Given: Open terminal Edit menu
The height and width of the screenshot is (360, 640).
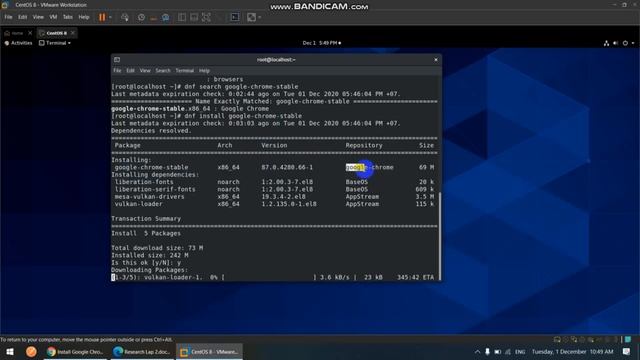Looking at the screenshot, I should point(130,71).
